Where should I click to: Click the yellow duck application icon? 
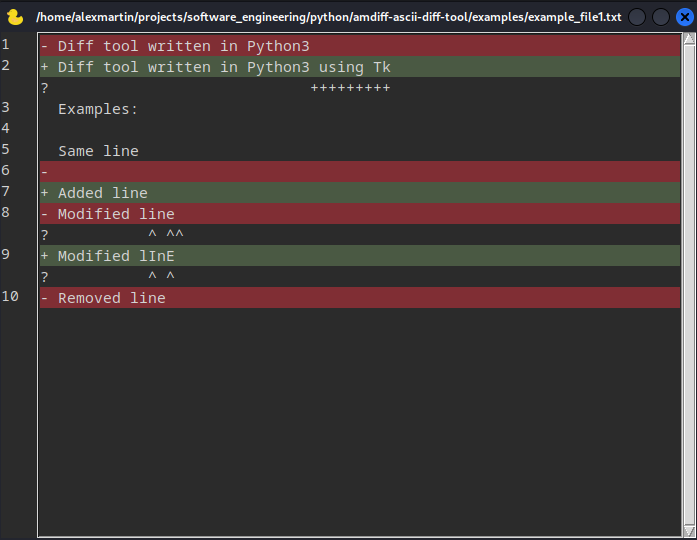[x=15, y=17]
